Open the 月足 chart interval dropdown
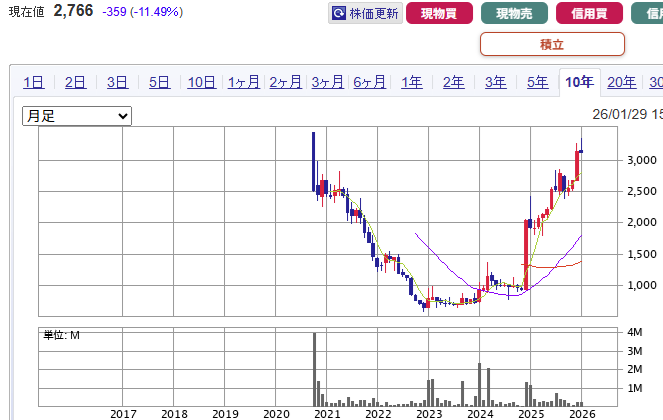 coord(77,116)
